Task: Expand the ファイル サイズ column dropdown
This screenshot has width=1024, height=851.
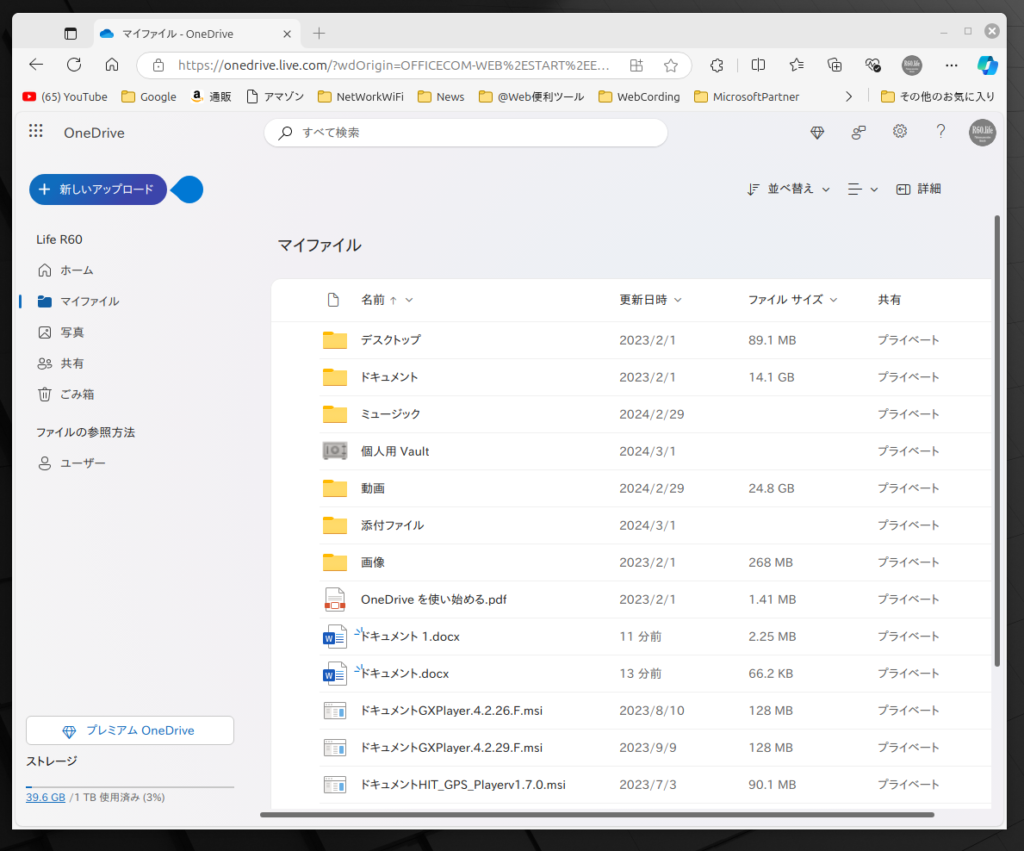Action: pos(792,300)
